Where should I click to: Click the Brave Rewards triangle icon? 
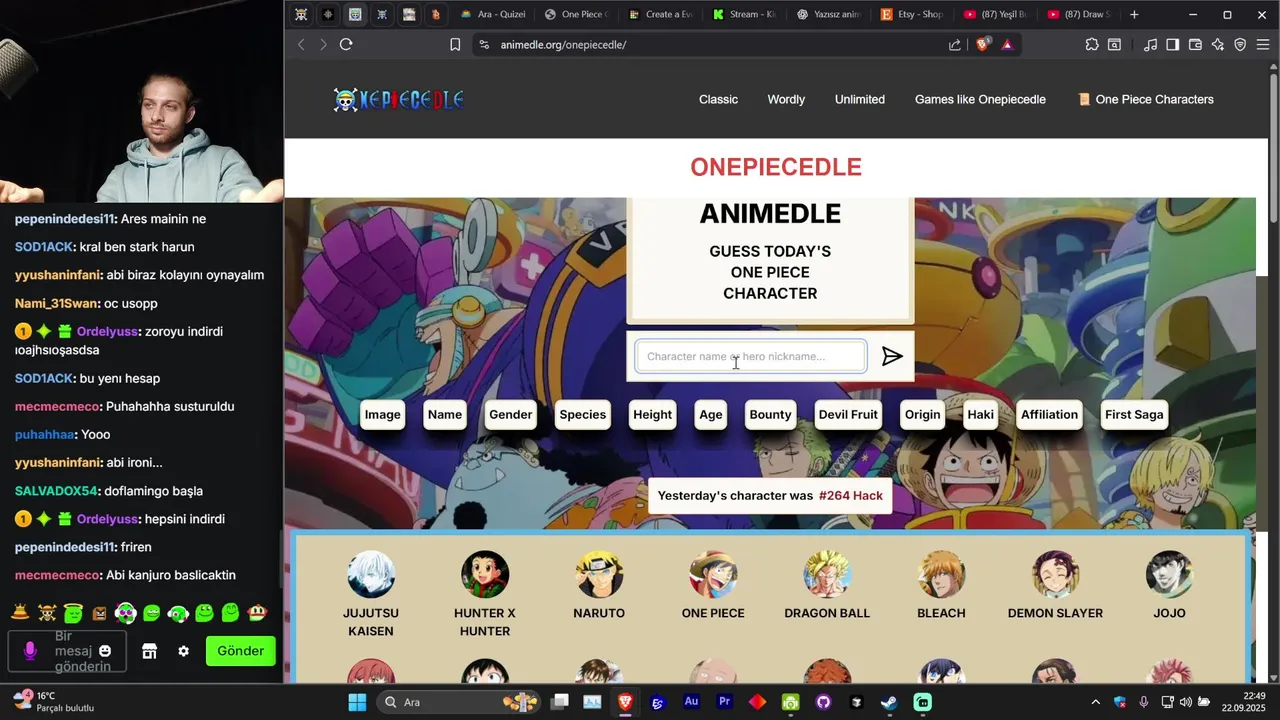(x=1007, y=44)
